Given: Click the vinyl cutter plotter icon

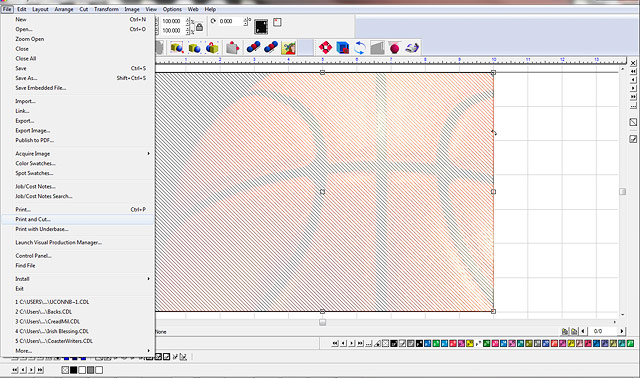Looking at the screenshot, I should 412,48.
